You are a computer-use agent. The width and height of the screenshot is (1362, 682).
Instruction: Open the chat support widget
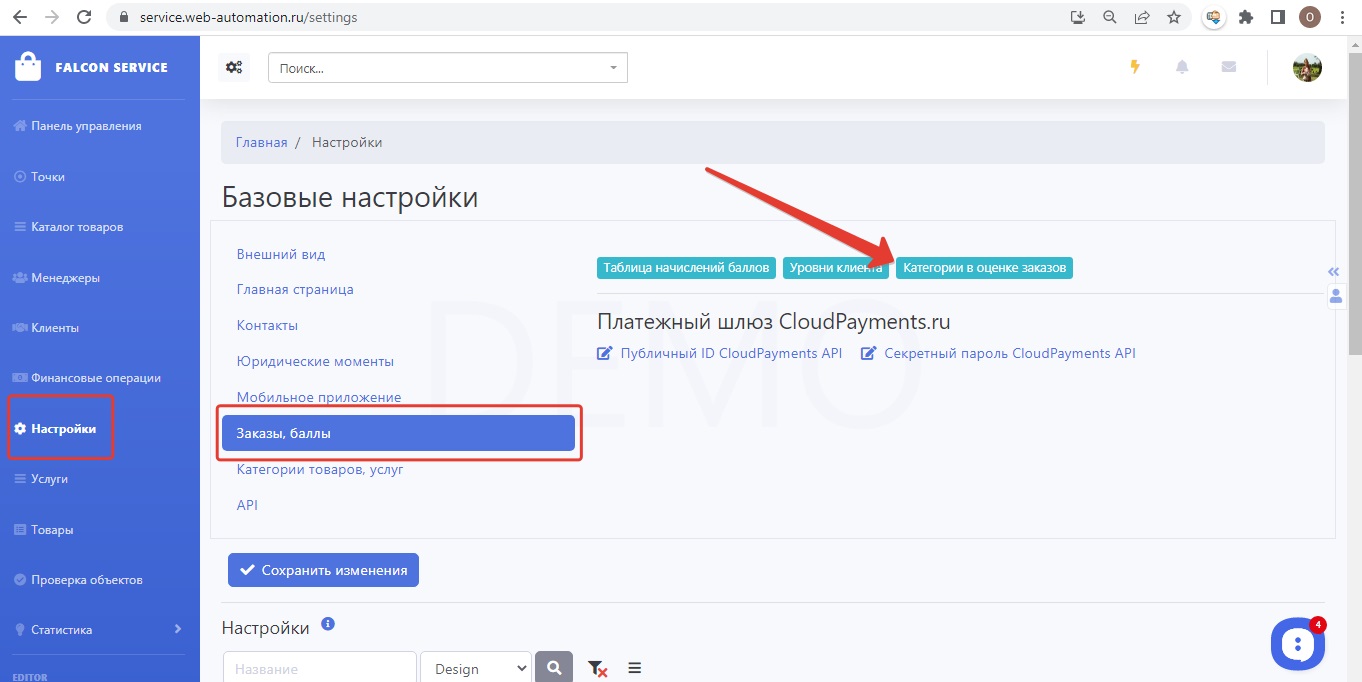[x=1297, y=644]
